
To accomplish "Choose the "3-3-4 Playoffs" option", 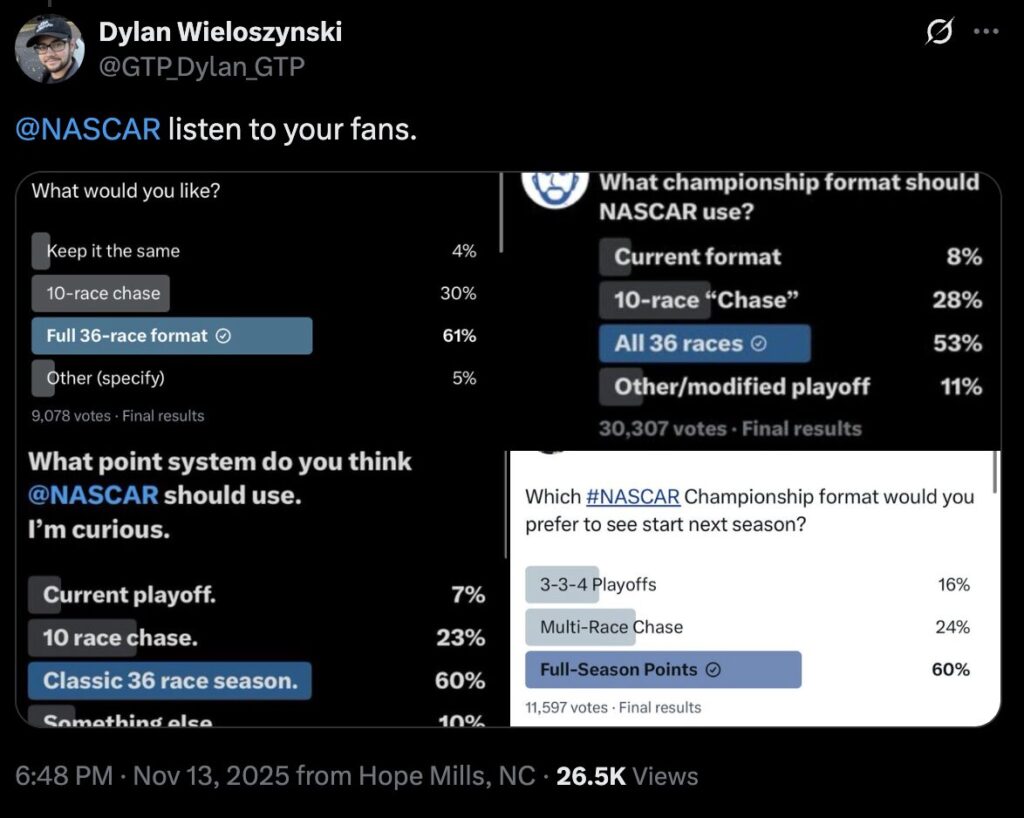I will click(598, 585).
